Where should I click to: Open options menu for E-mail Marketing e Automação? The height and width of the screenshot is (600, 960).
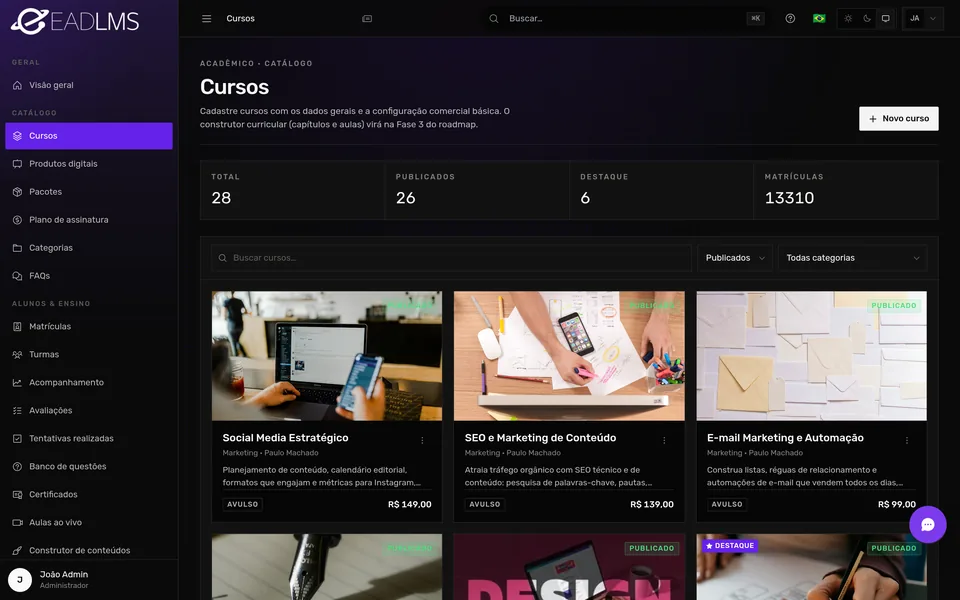click(907, 440)
